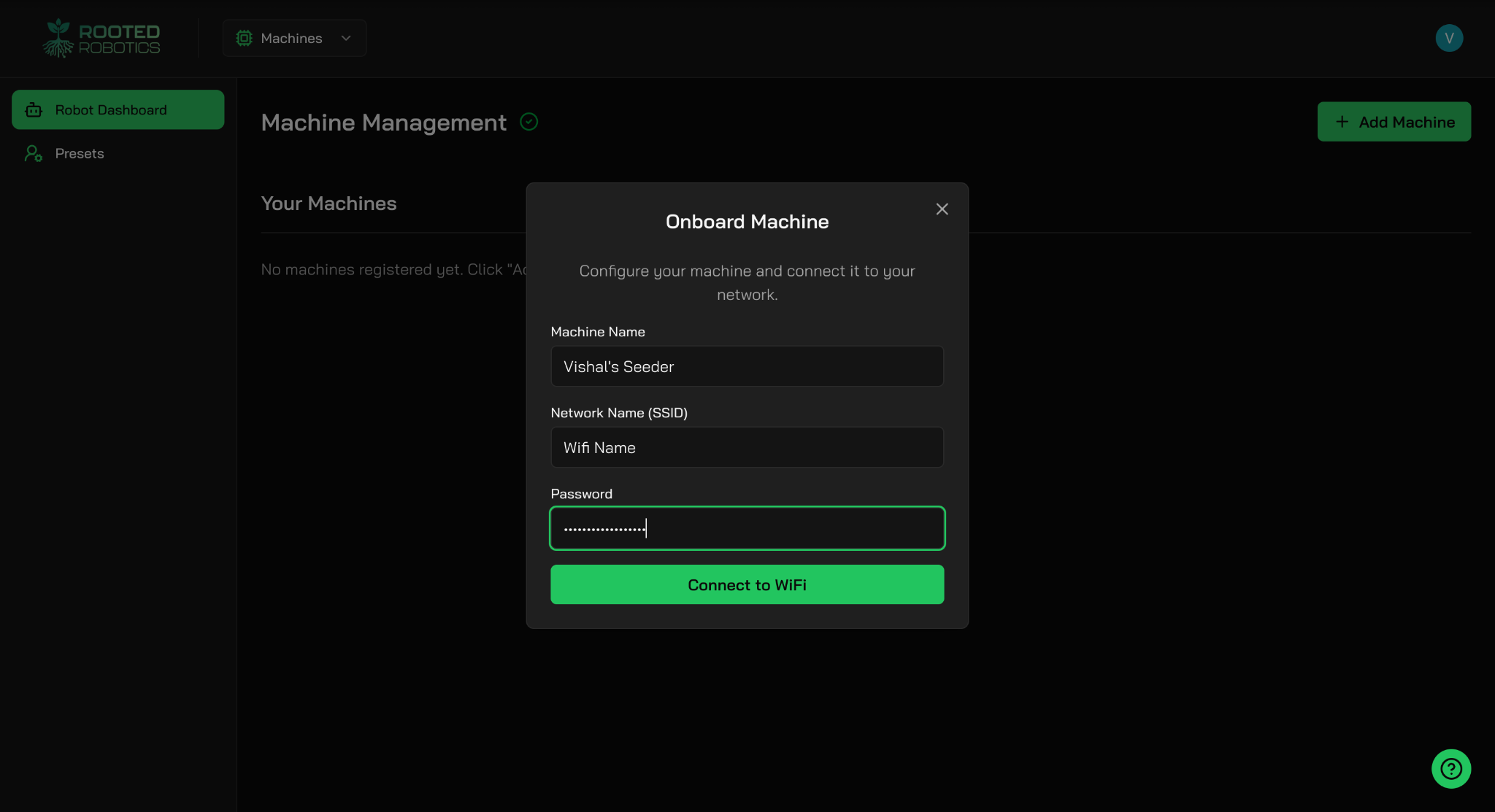Open the help question-mark button

[1450, 769]
